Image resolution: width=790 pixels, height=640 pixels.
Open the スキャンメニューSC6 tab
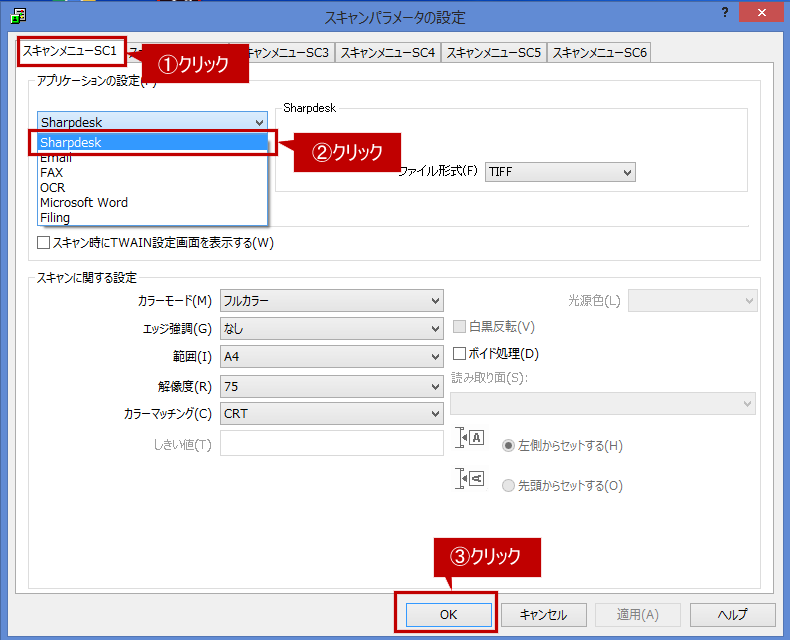pos(599,53)
